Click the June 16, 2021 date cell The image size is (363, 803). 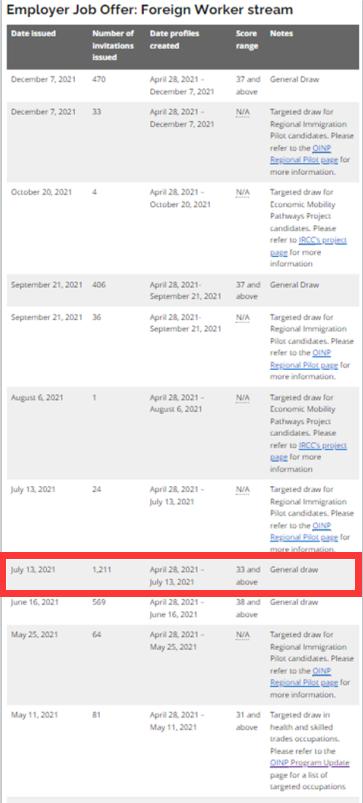click(x=33, y=602)
